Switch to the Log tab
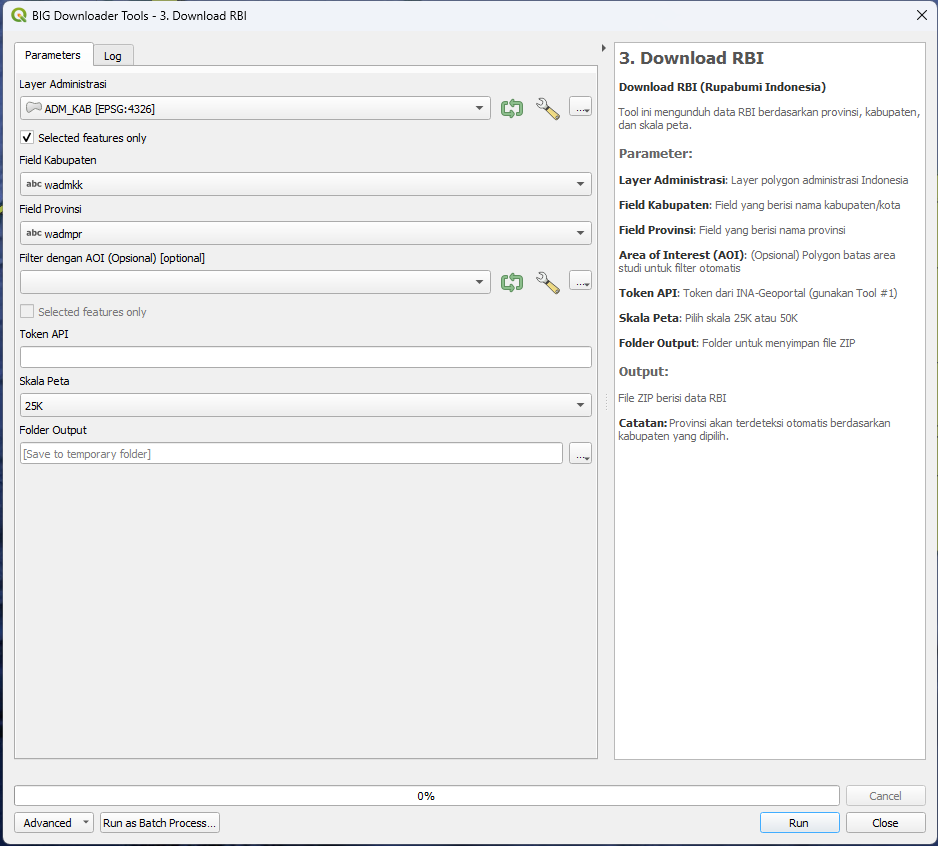938x846 pixels. pyautogui.click(x=113, y=55)
